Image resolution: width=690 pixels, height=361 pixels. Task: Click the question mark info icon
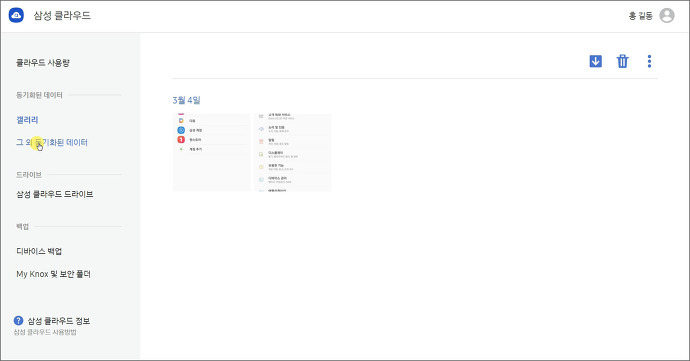(18, 320)
